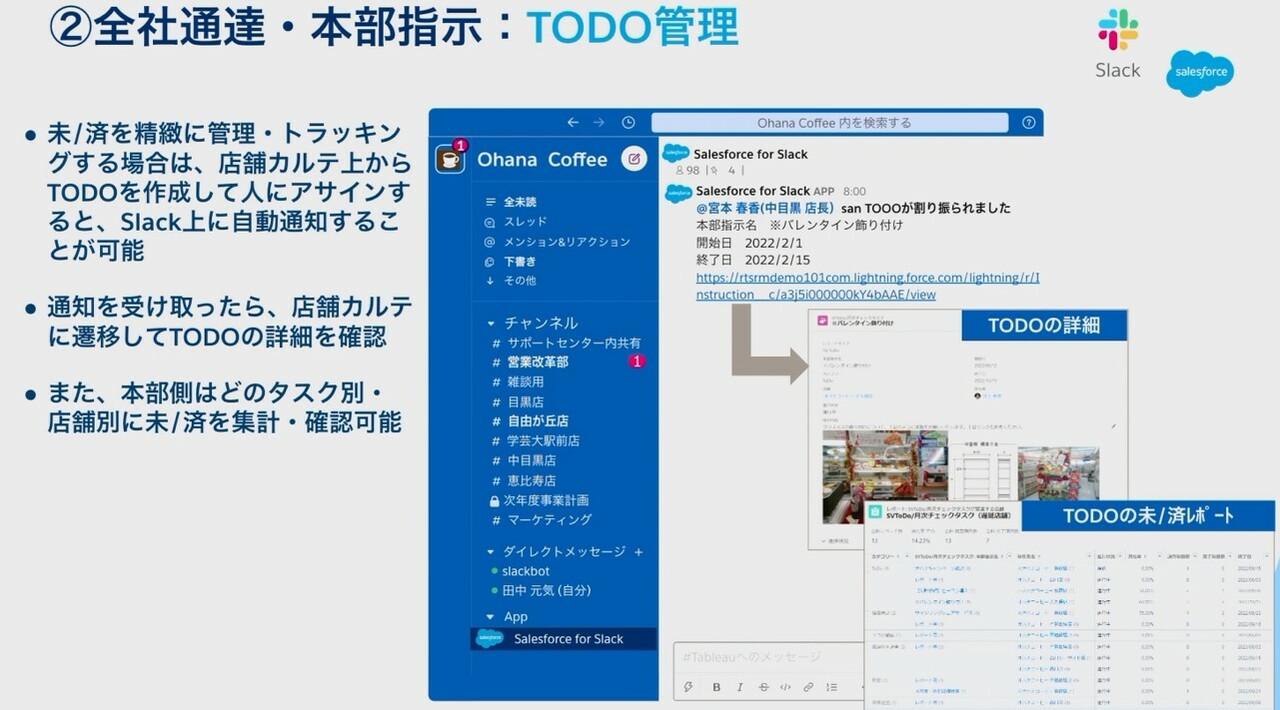Click the back arrow in Slack header
Screen dimensions: 1280x710
[573, 123]
